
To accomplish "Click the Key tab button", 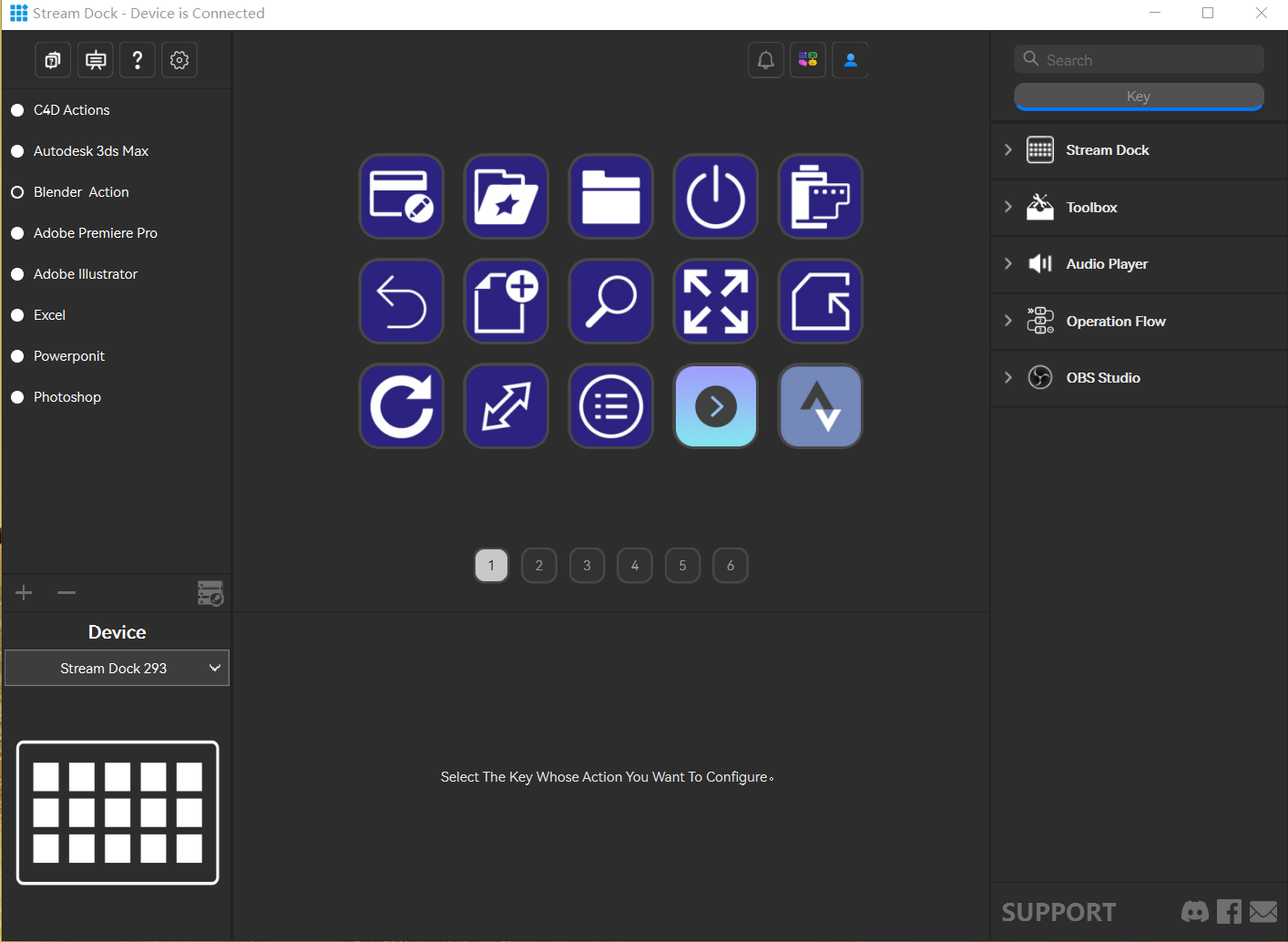I will coord(1139,97).
